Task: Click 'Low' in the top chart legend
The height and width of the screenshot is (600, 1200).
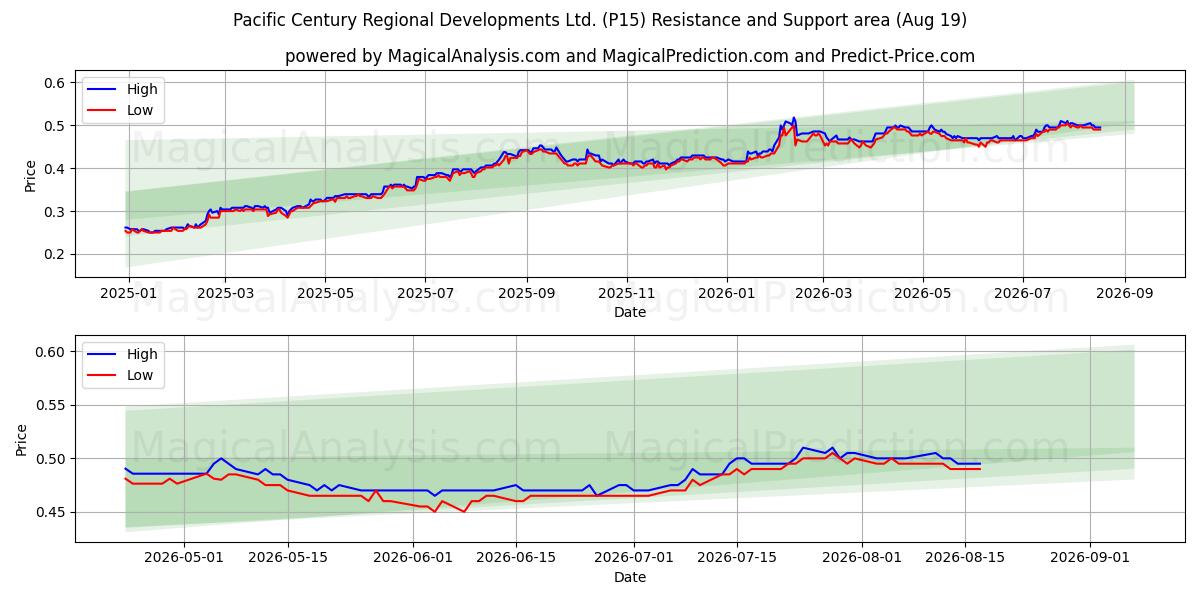Action: click(140, 110)
